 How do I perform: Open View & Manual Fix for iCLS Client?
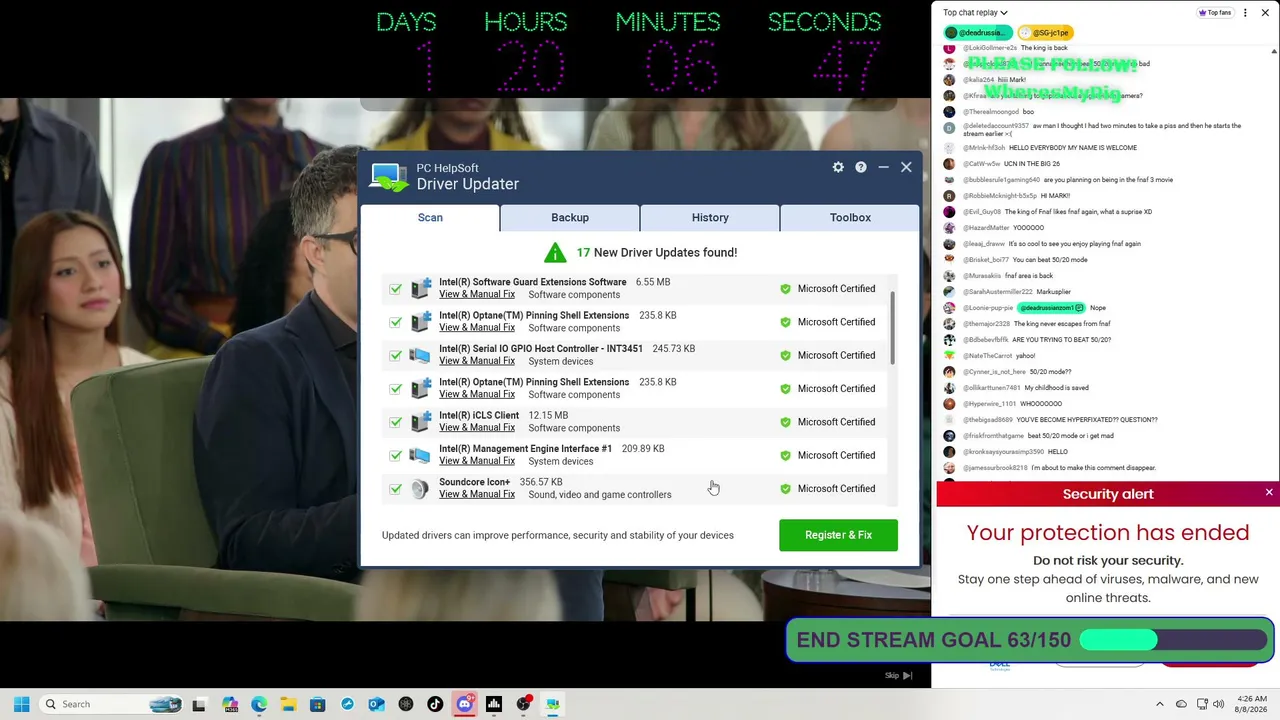tap(477, 428)
